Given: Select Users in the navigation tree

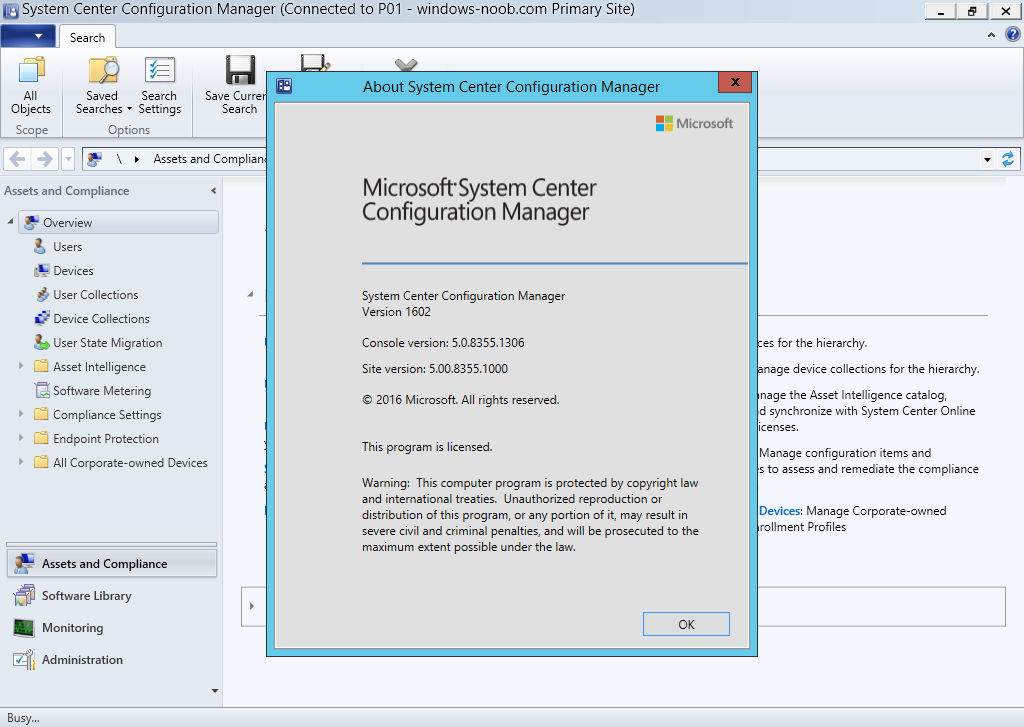Looking at the screenshot, I should [67, 247].
